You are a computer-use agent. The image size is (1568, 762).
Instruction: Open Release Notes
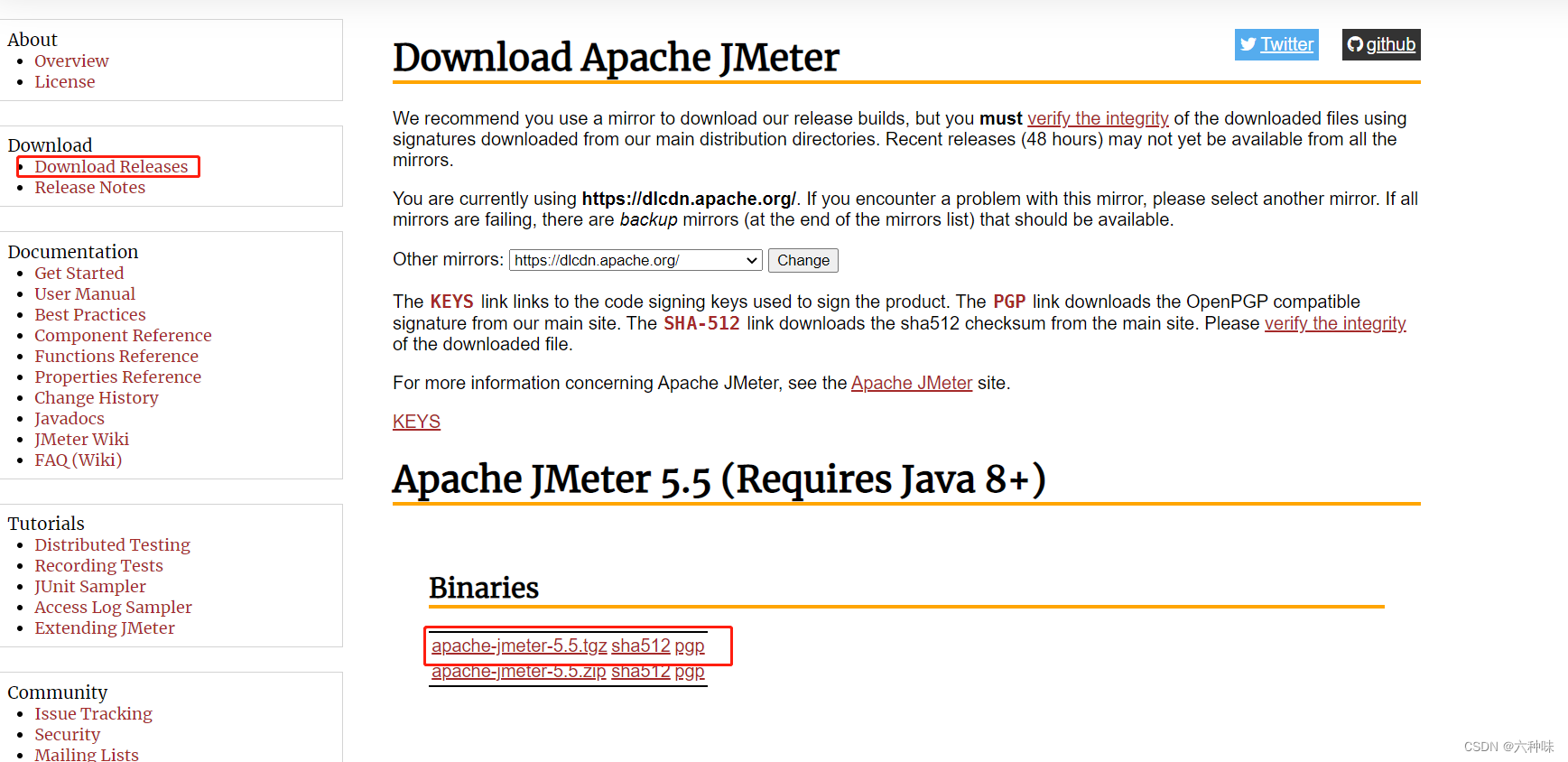(x=89, y=187)
